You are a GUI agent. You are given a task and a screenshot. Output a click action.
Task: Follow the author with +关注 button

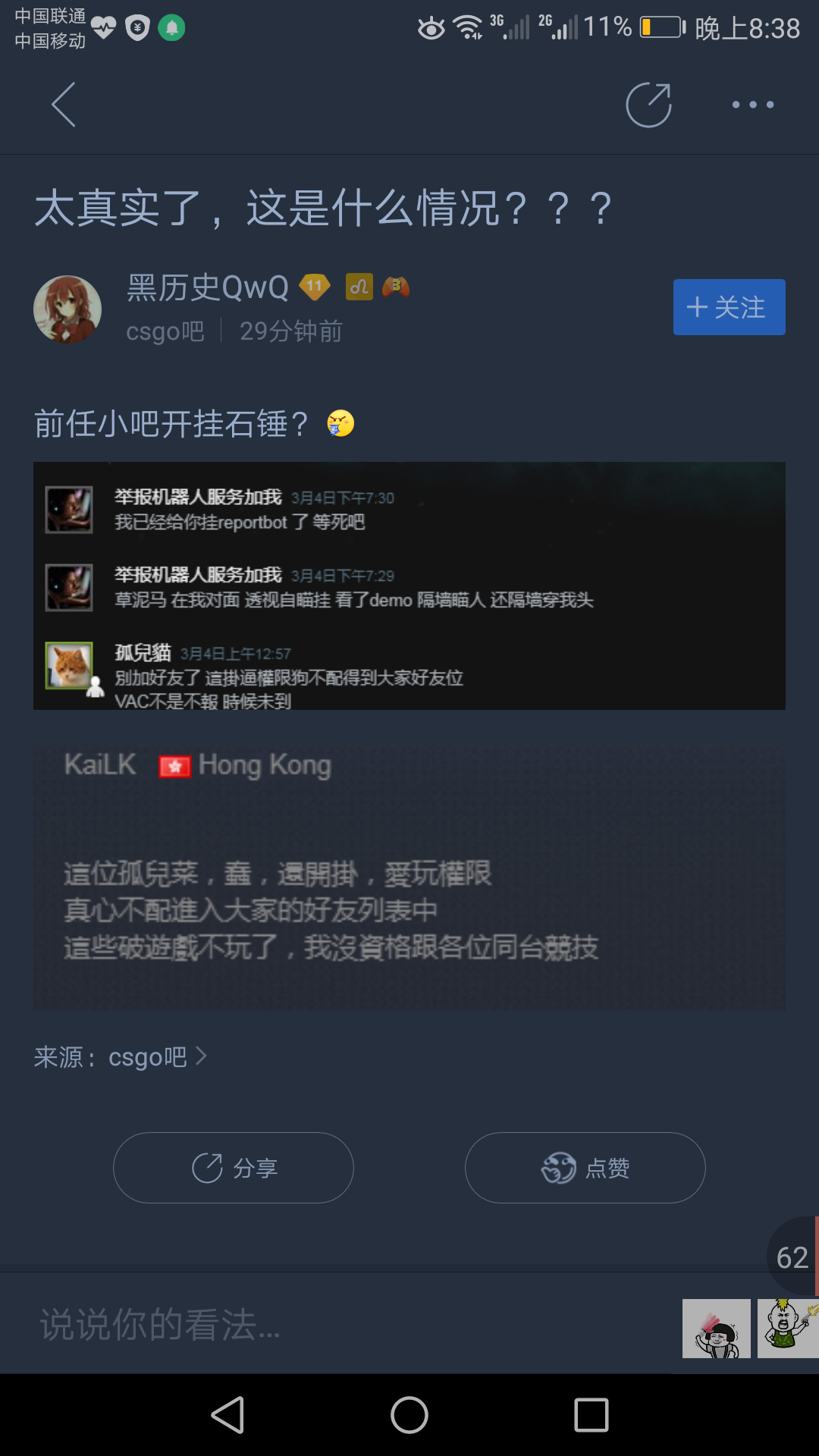pos(730,307)
